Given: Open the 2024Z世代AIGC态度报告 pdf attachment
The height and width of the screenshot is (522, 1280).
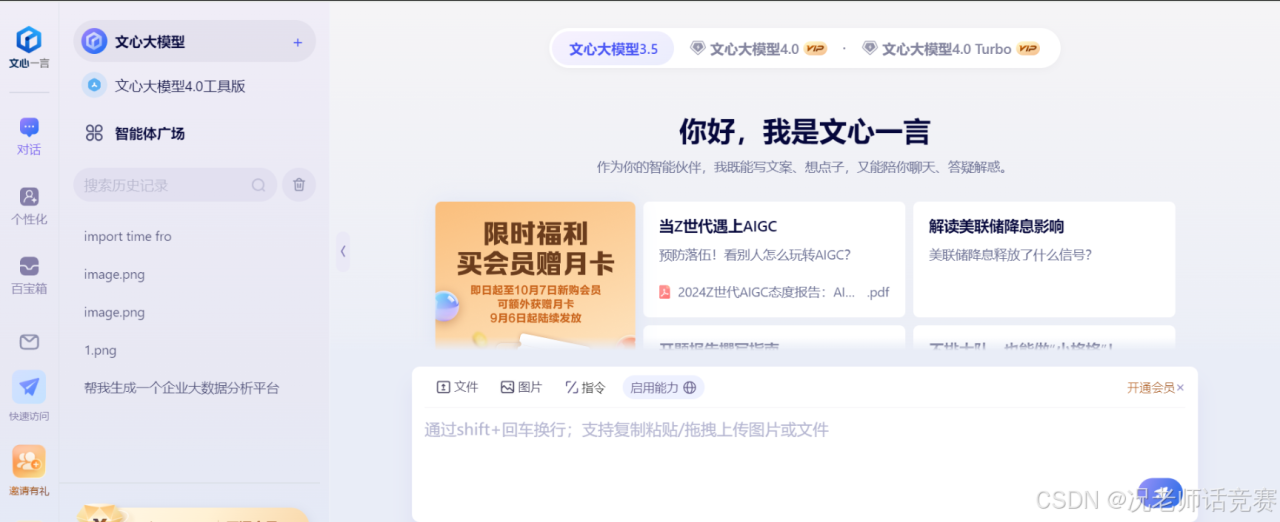Looking at the screenshot, I should [x=774, y=292].
